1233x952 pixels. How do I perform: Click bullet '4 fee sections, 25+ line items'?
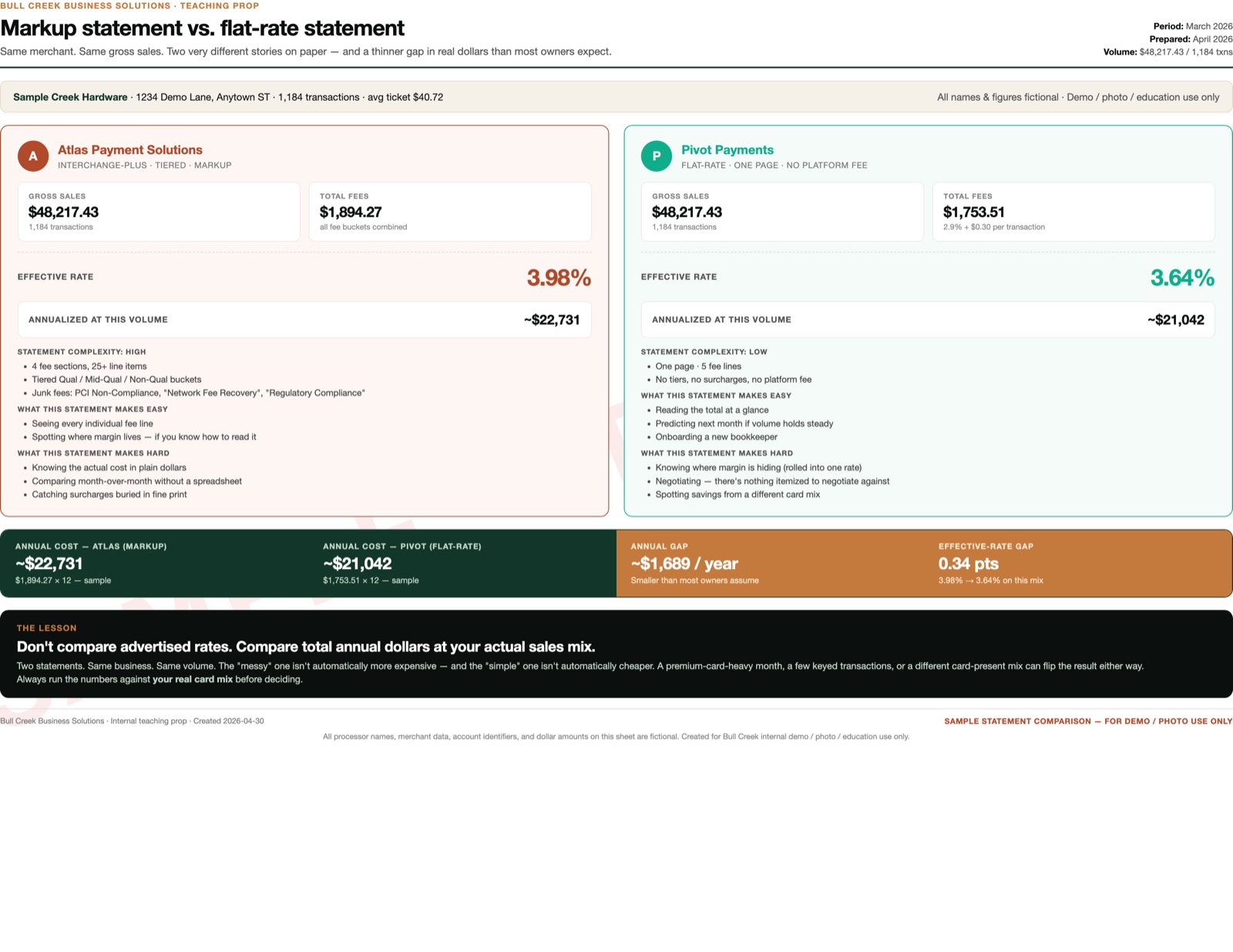point(89,367)
